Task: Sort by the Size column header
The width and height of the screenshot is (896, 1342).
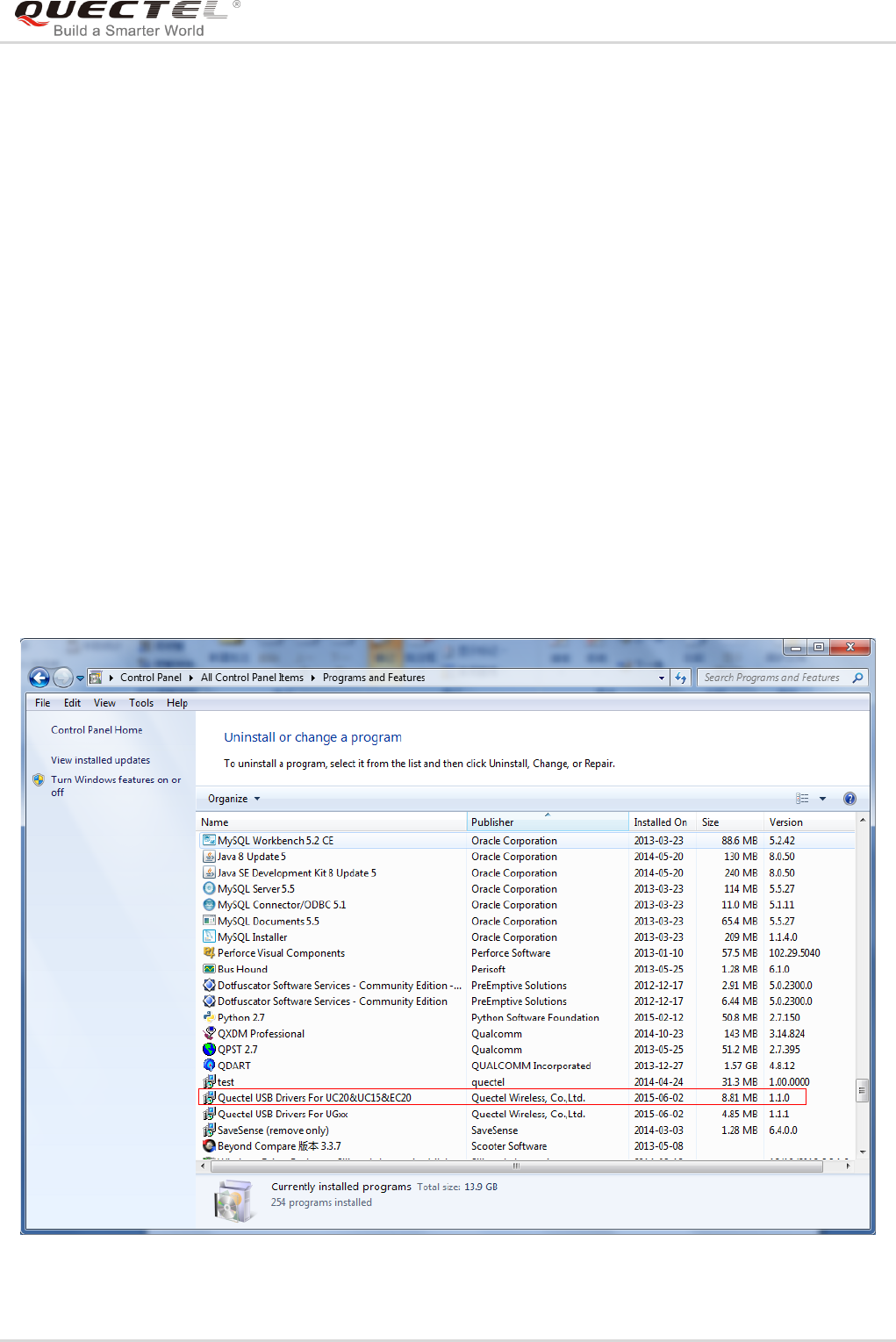Action: tap(729, 822)
